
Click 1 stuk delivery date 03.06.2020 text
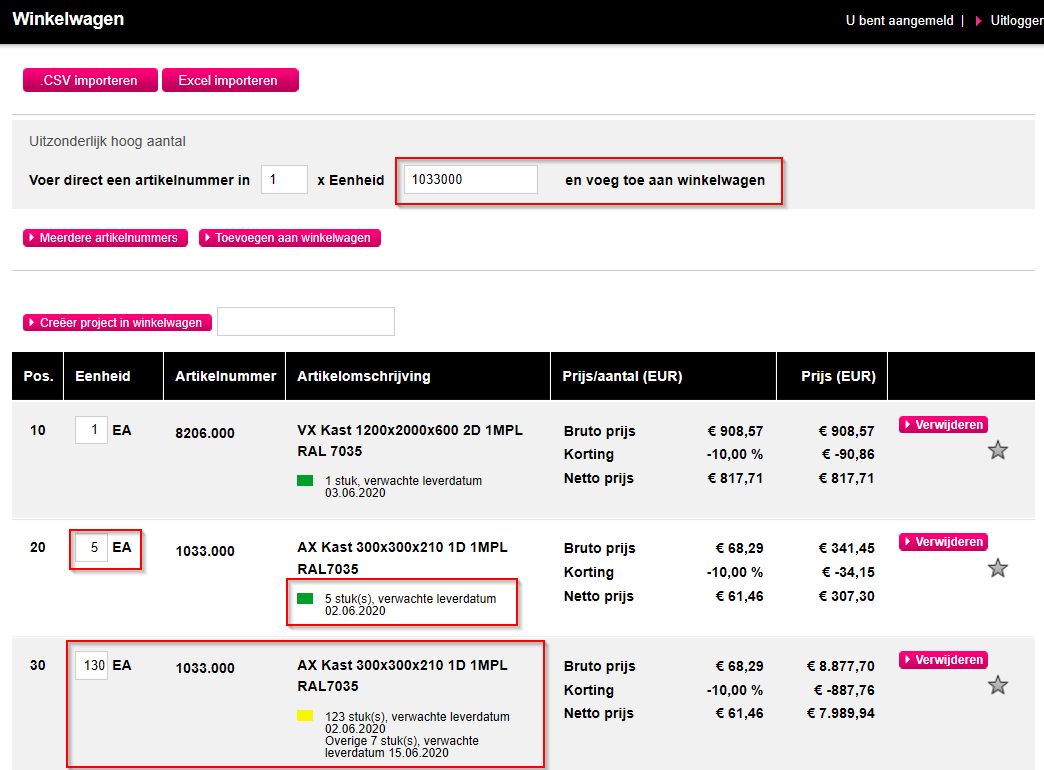tap(403, 487)
